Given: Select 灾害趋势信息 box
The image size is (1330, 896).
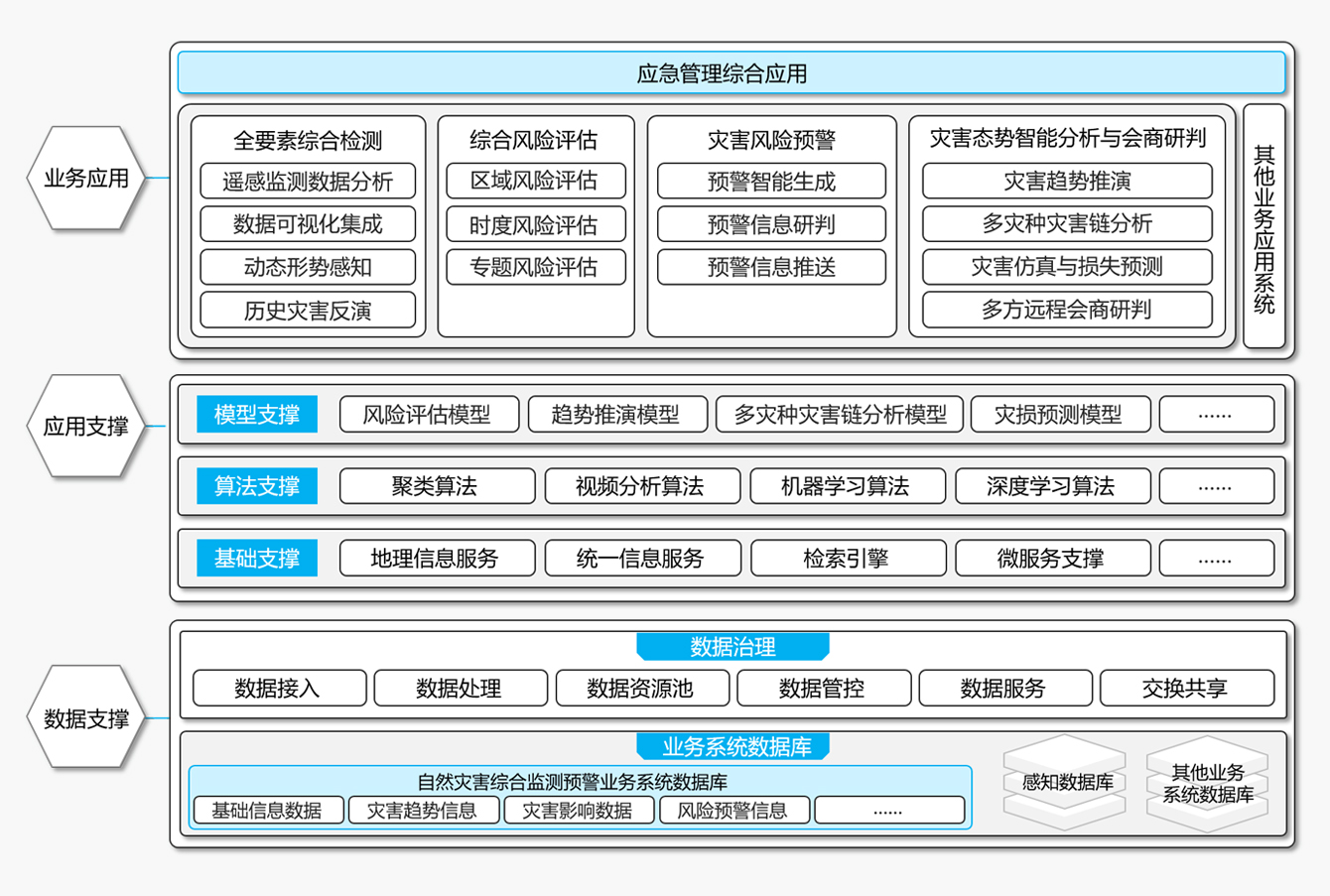Looking at the screenshot, I should tap(423, 810).
